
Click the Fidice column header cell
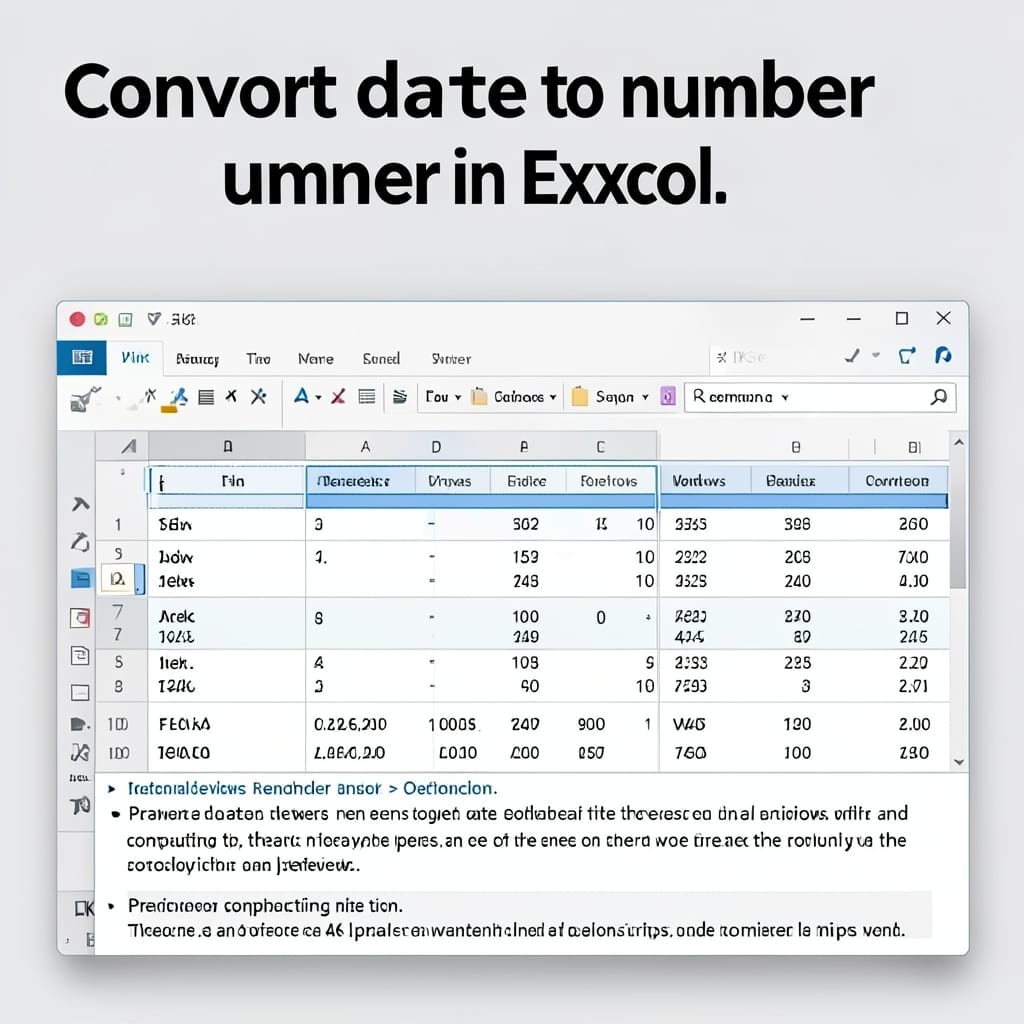pyautogui.click(x=527, y=481)
